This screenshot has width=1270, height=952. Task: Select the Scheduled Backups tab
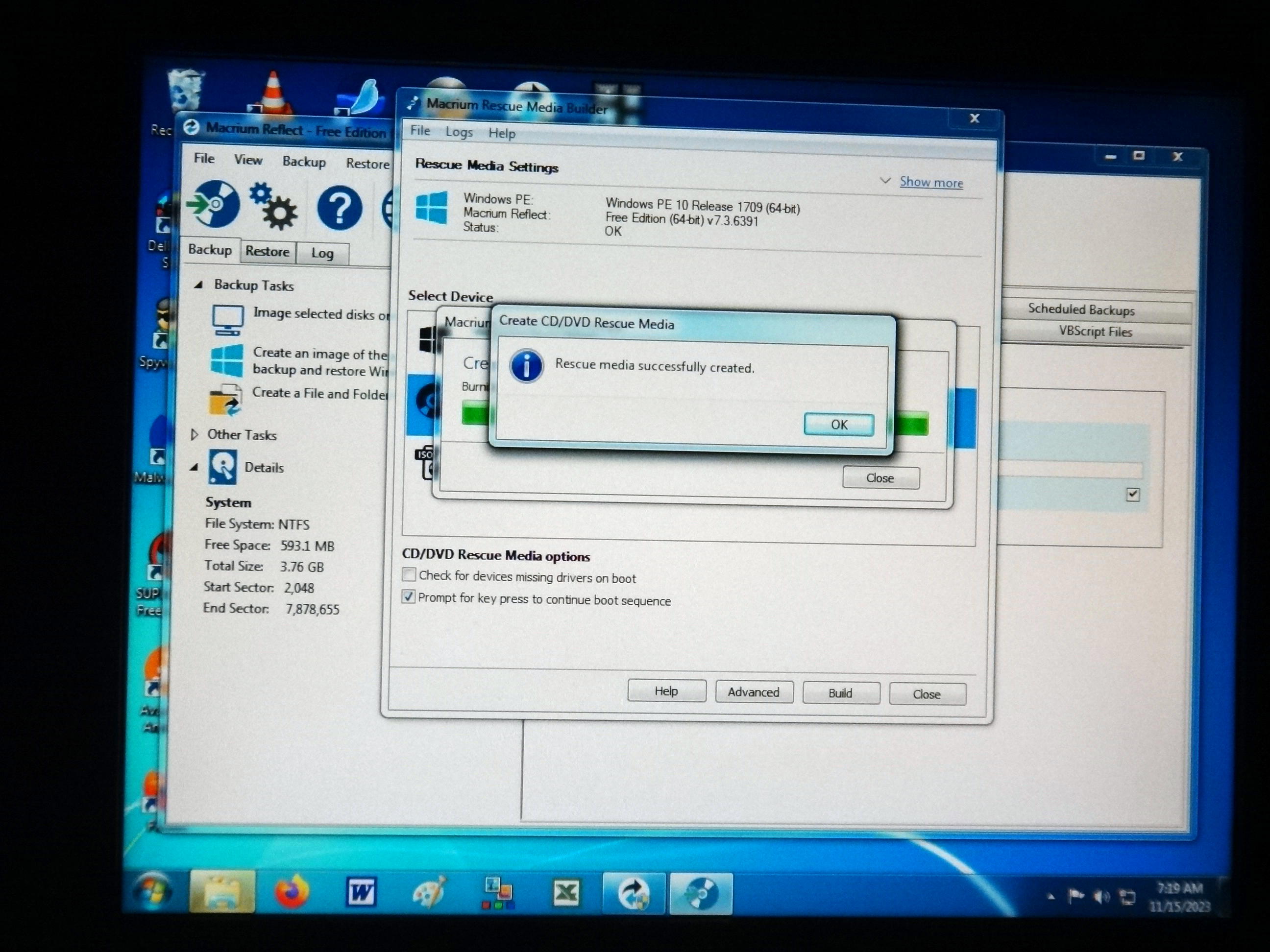(1081, 309)
